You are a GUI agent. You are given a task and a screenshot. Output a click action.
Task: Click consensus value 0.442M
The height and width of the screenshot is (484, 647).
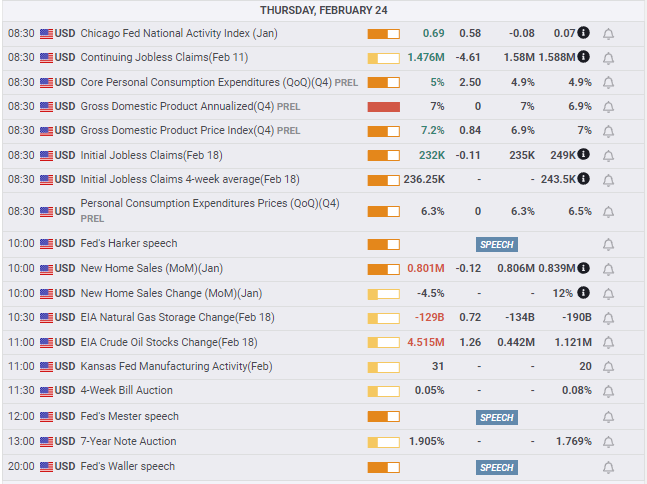(x=516, y=342)
